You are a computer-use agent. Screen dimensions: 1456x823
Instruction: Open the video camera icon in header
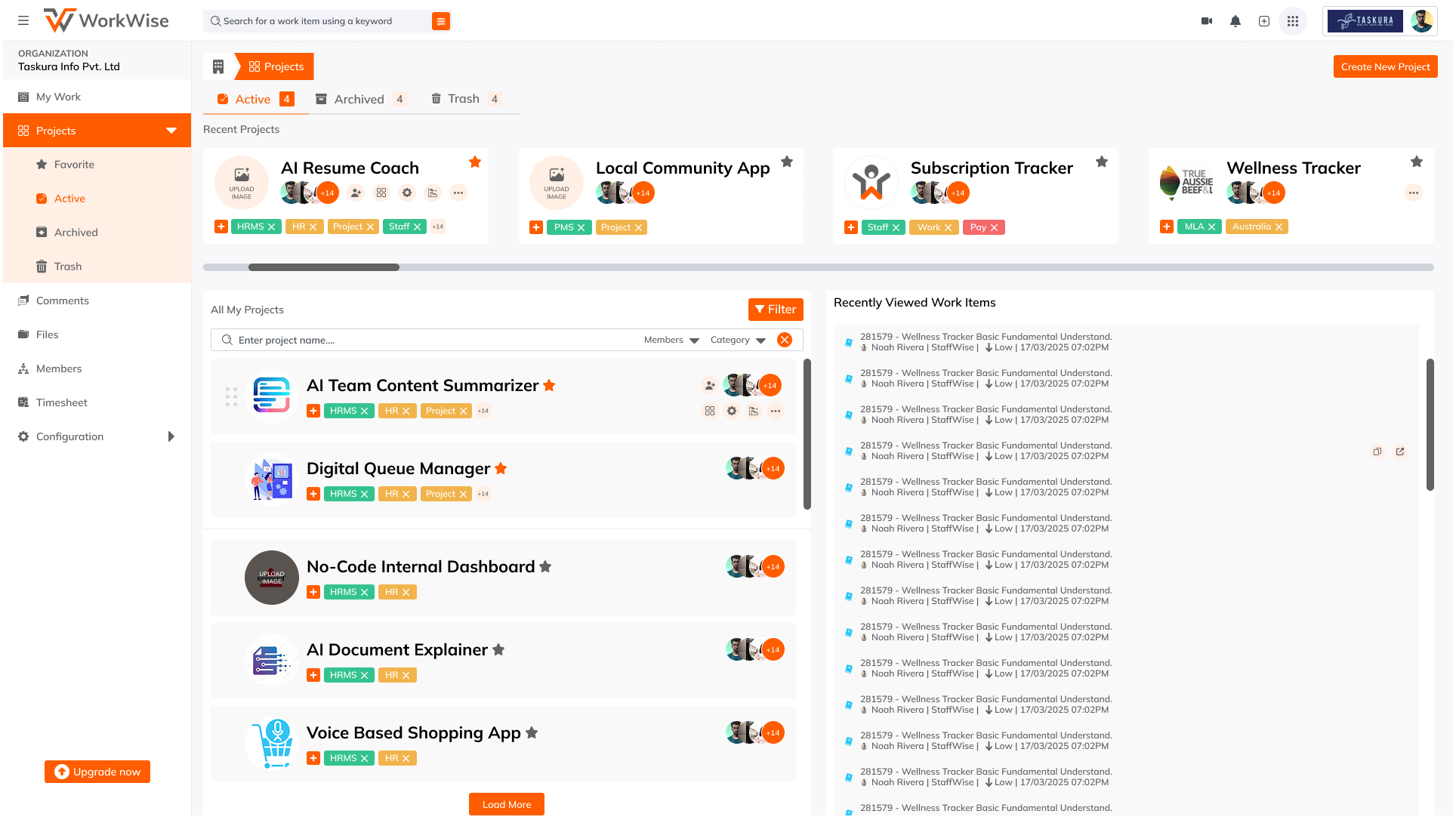pyautogui.click(x=1207, y=21)
